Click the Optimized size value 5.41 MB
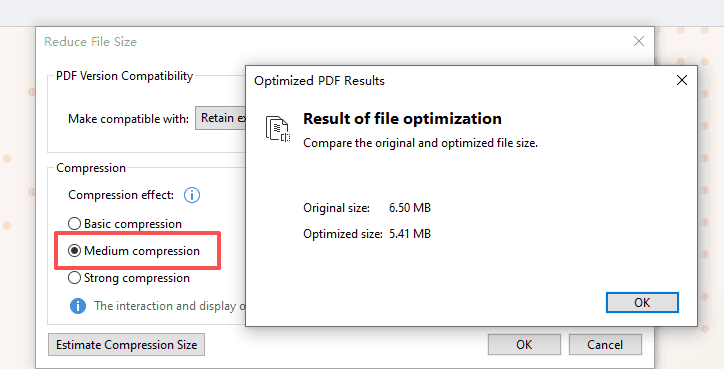This screenshot has width=724, height=369. pyautogui.click(x=410, y=234)
